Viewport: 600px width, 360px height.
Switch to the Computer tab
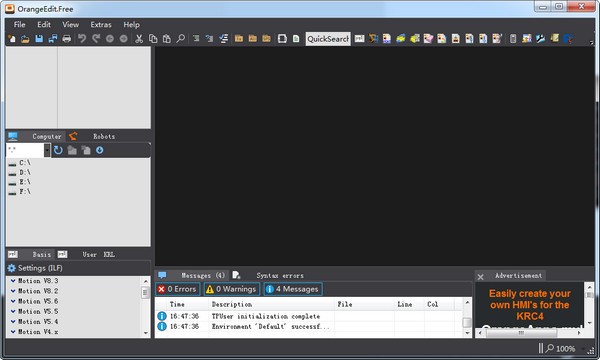tap(47, 137)
